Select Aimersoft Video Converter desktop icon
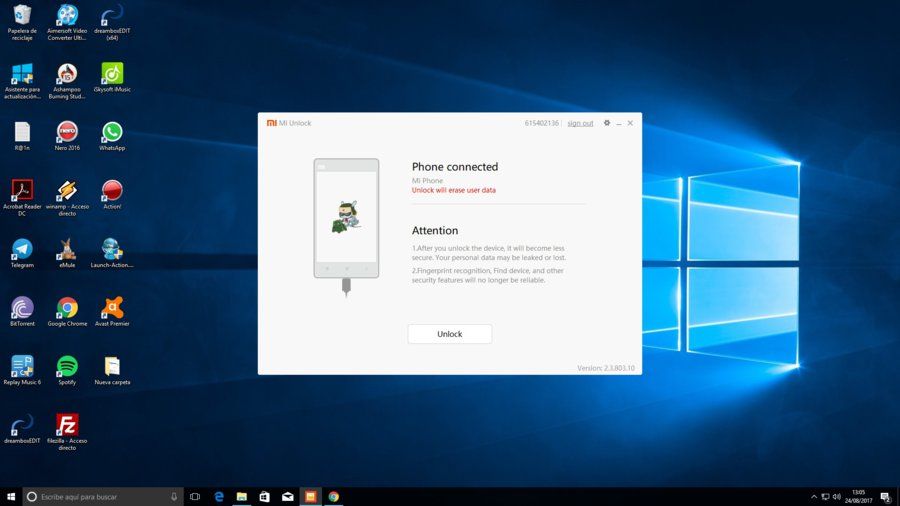900x506 pixels. coord(67,22)
